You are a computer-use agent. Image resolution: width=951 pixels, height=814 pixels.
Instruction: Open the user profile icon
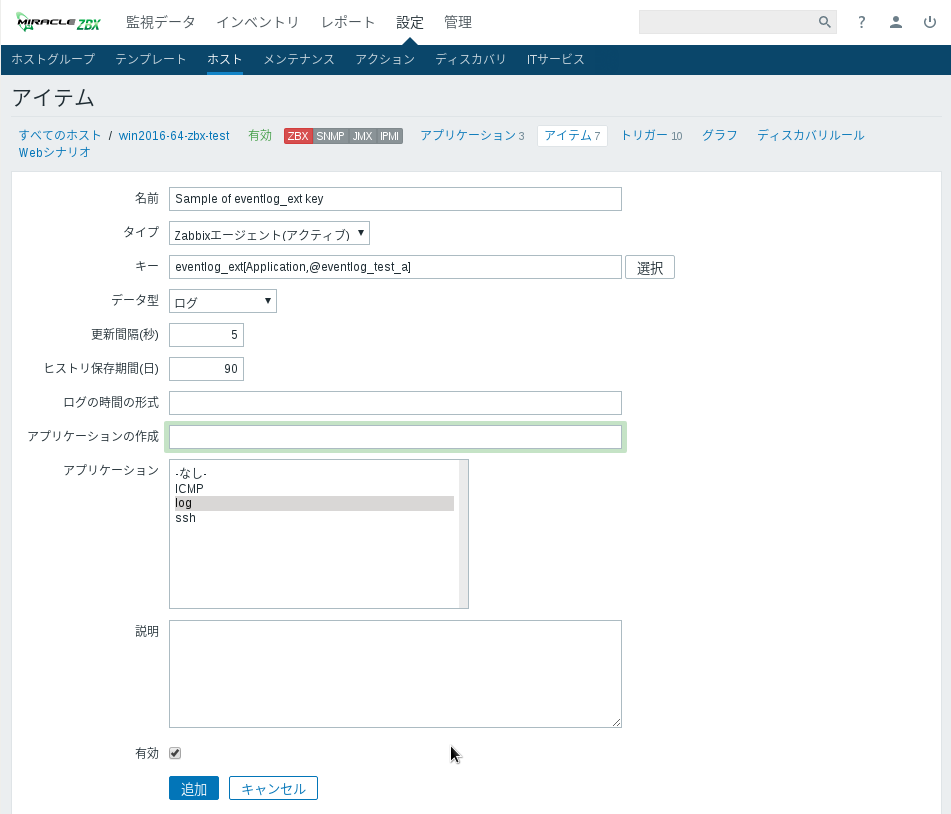896,22
